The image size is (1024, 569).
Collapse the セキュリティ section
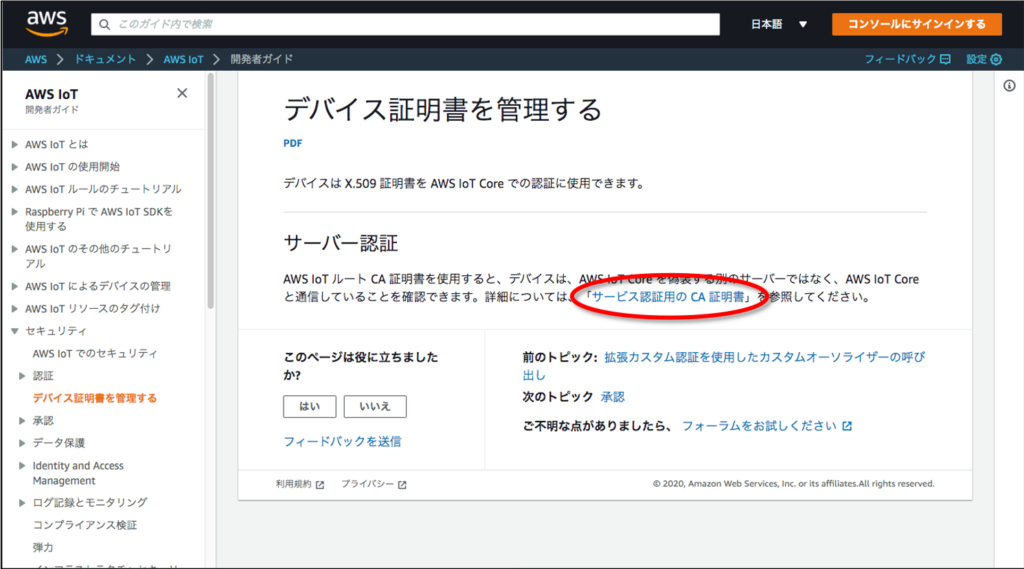15,331
